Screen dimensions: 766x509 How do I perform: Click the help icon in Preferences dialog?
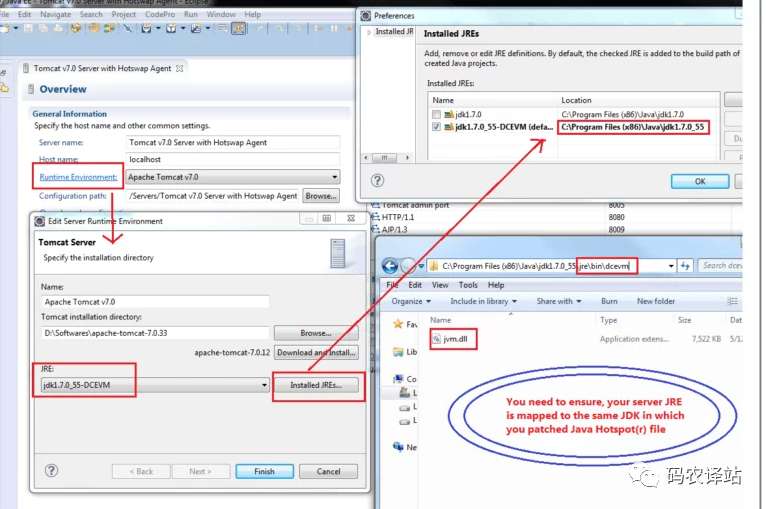pos(377,181)
